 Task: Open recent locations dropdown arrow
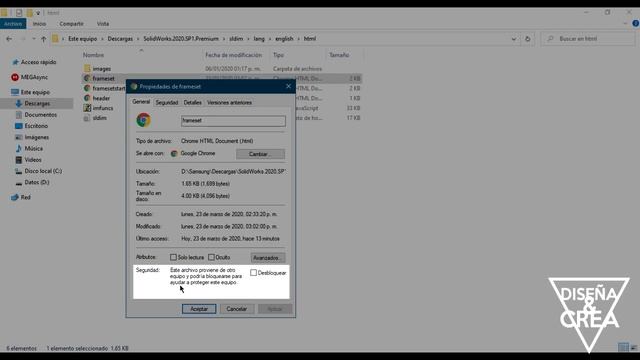point(33,39)
